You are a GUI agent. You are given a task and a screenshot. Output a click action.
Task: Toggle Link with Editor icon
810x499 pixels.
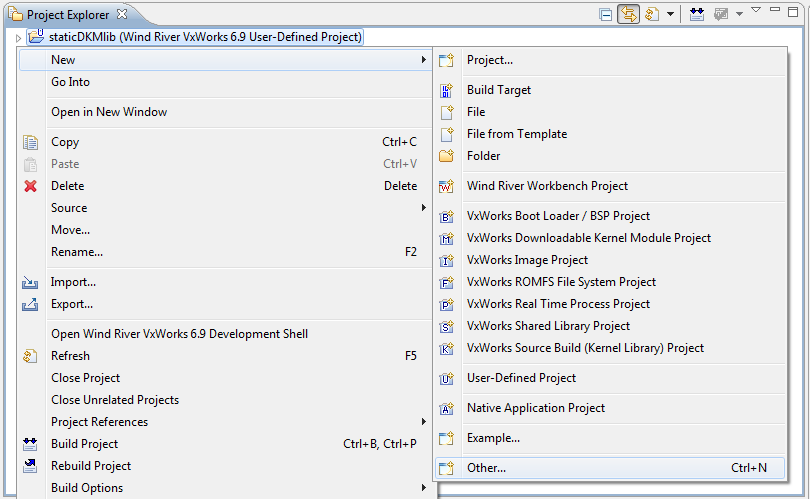click(x=628, y=14)
